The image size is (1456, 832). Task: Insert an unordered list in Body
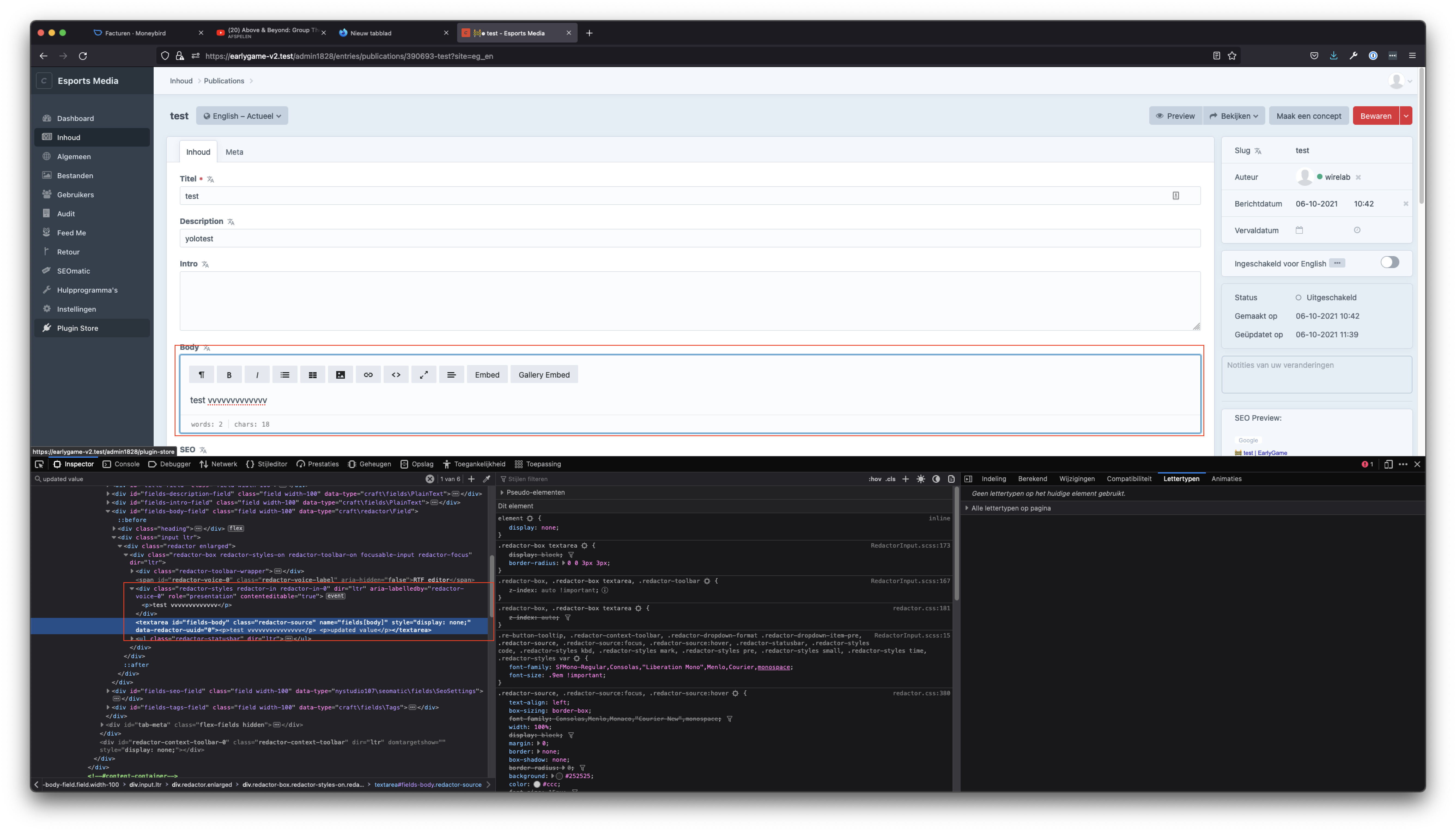click(x=284, y=375)
